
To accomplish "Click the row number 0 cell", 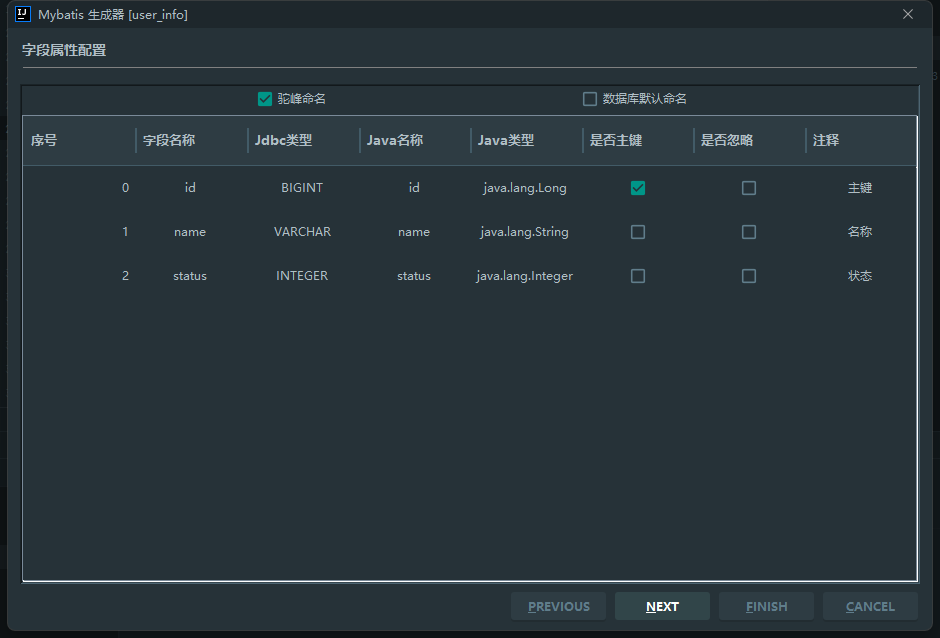I will point(79,188).
